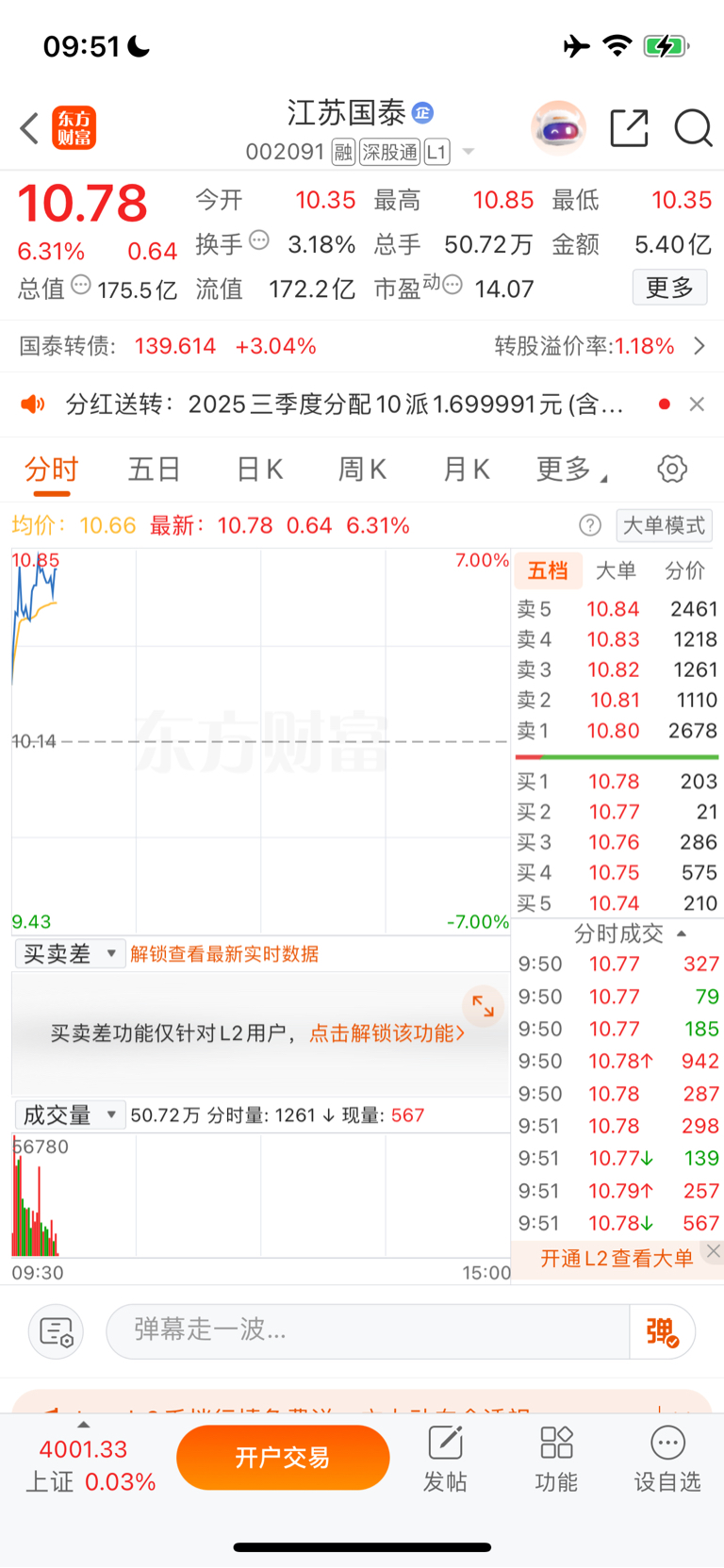The height and width of the screenshot is (1568, 724).
Task: Switch to 周K chart tab
Action: (363, 470)
